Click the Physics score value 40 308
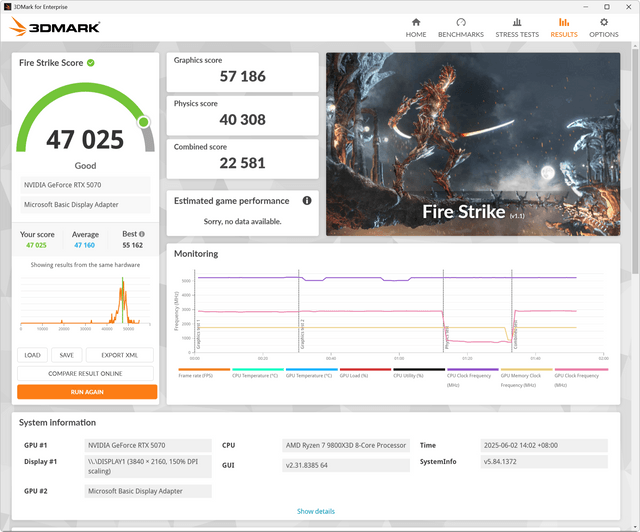Image resolution: width=640 pixels, height=532 pixels. pos(242,120)
